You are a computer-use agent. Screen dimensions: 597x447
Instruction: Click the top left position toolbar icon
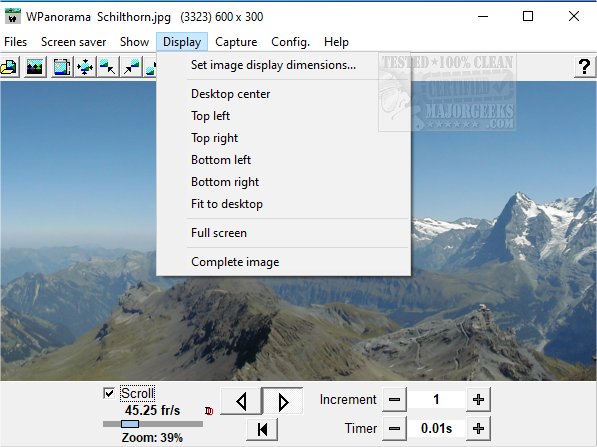point(108,67)
